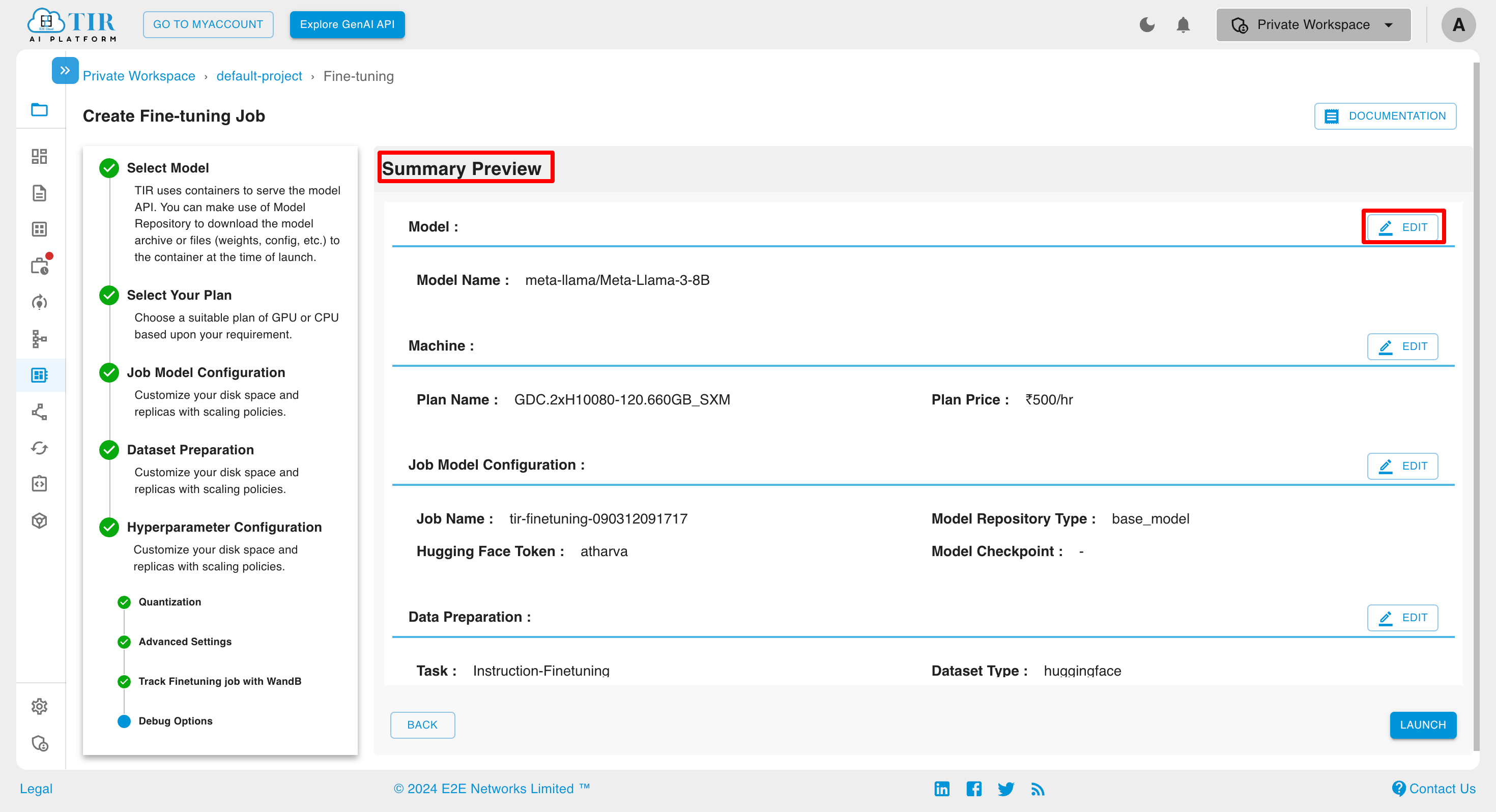Click Explore GenAI API button
This screenshot has width=1496, height=812.
(347, 24)
